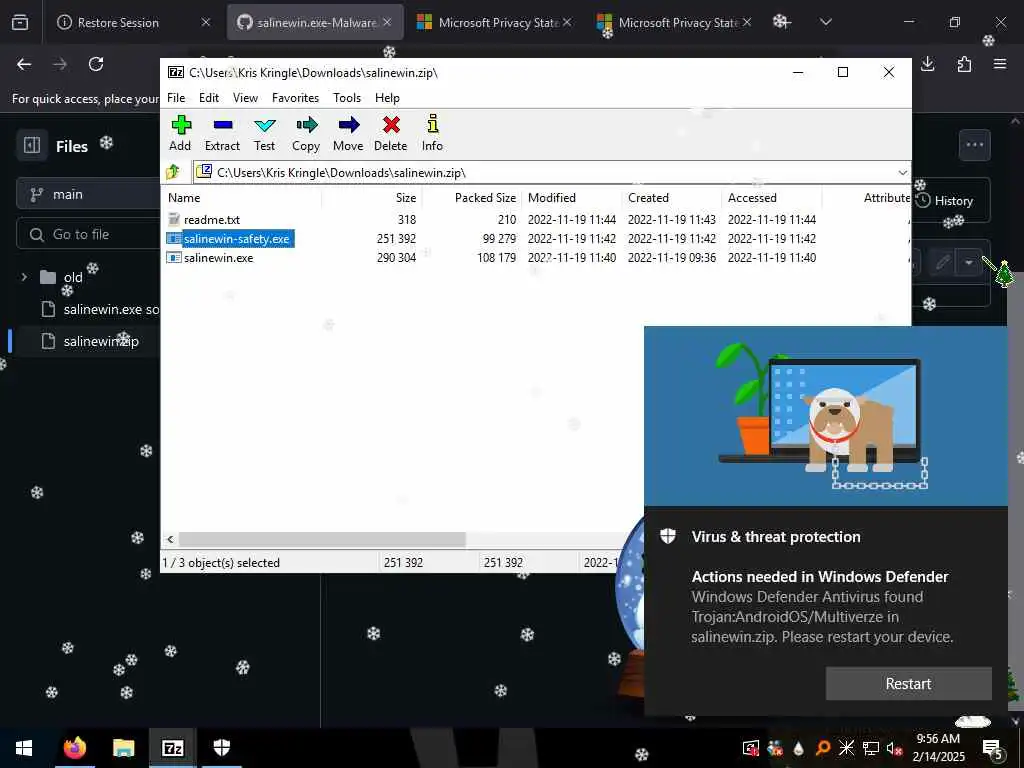This screenshot has height=768, width=1024.
Task: Open the main branch selector
Action: pyautogui.click(x=88, y=194)
